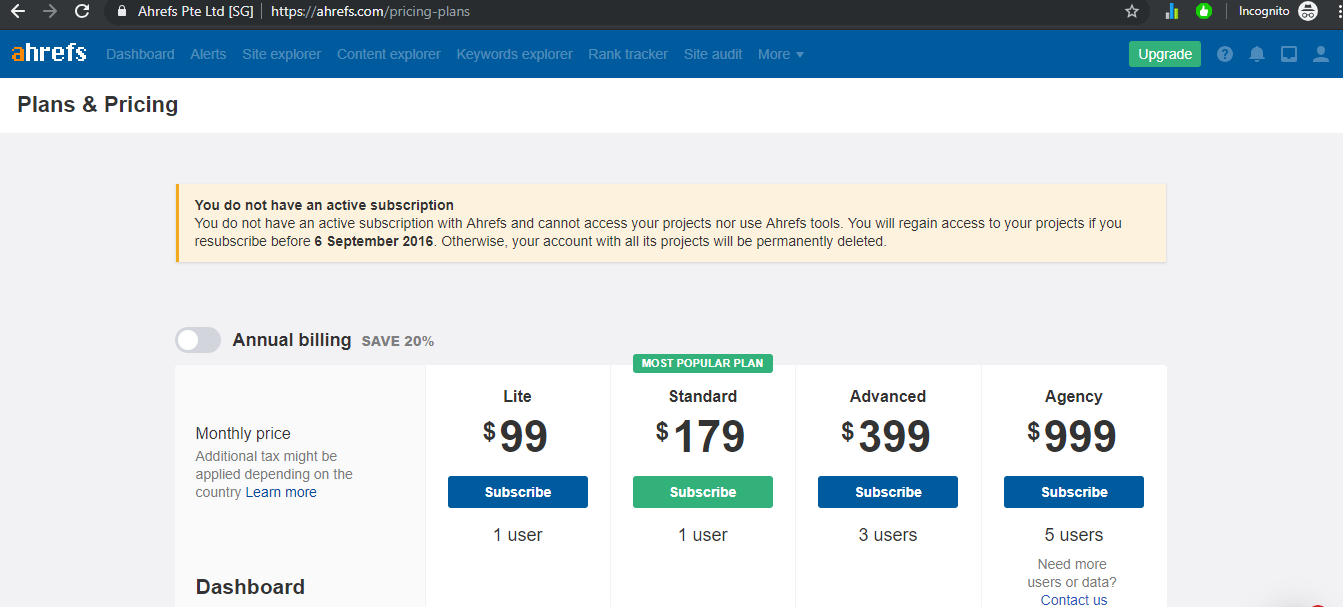This screenshot has width=1343, height=607.
Task: Click the browser forward arrow
Action: click(x=50, y=12)
